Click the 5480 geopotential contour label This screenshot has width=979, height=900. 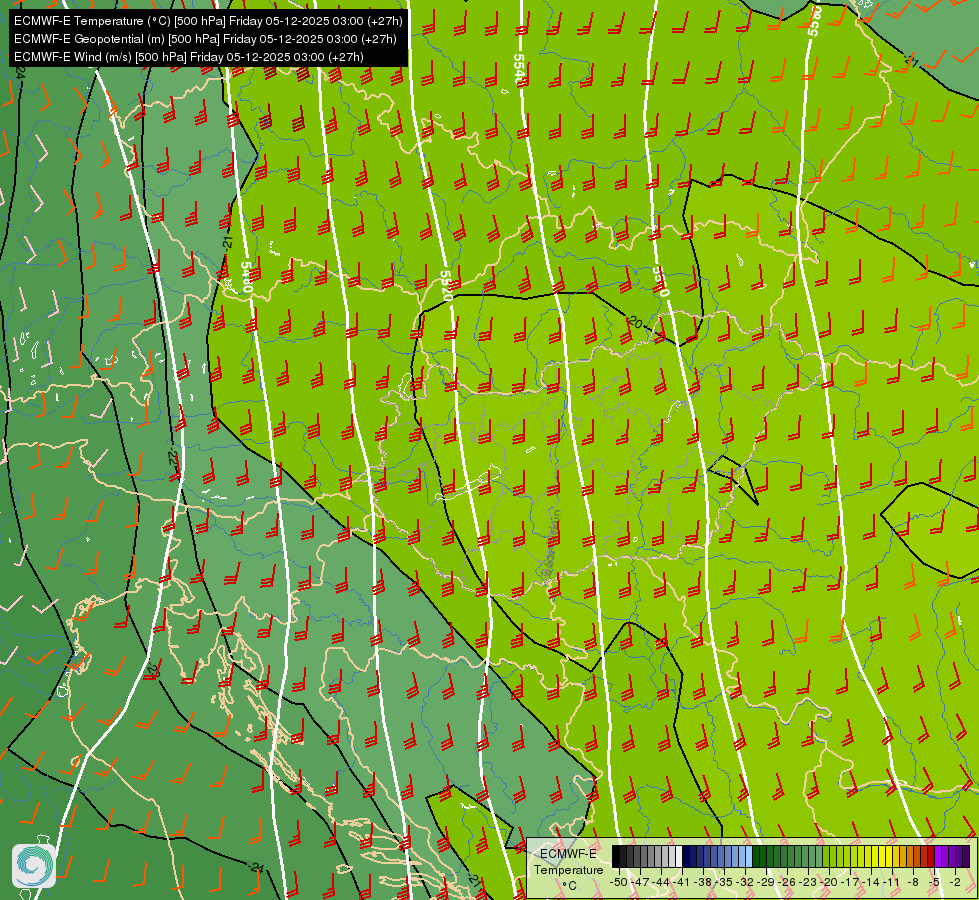click(246, 277)
